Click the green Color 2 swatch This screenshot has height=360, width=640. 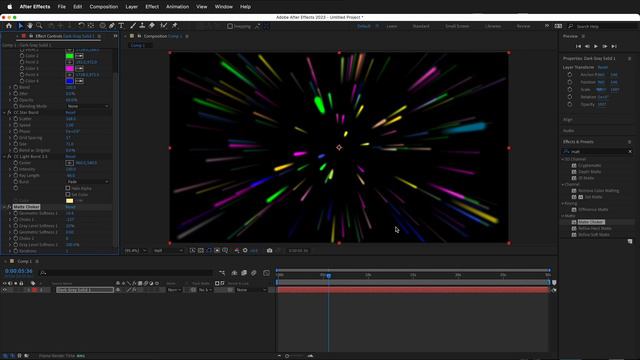69,56
